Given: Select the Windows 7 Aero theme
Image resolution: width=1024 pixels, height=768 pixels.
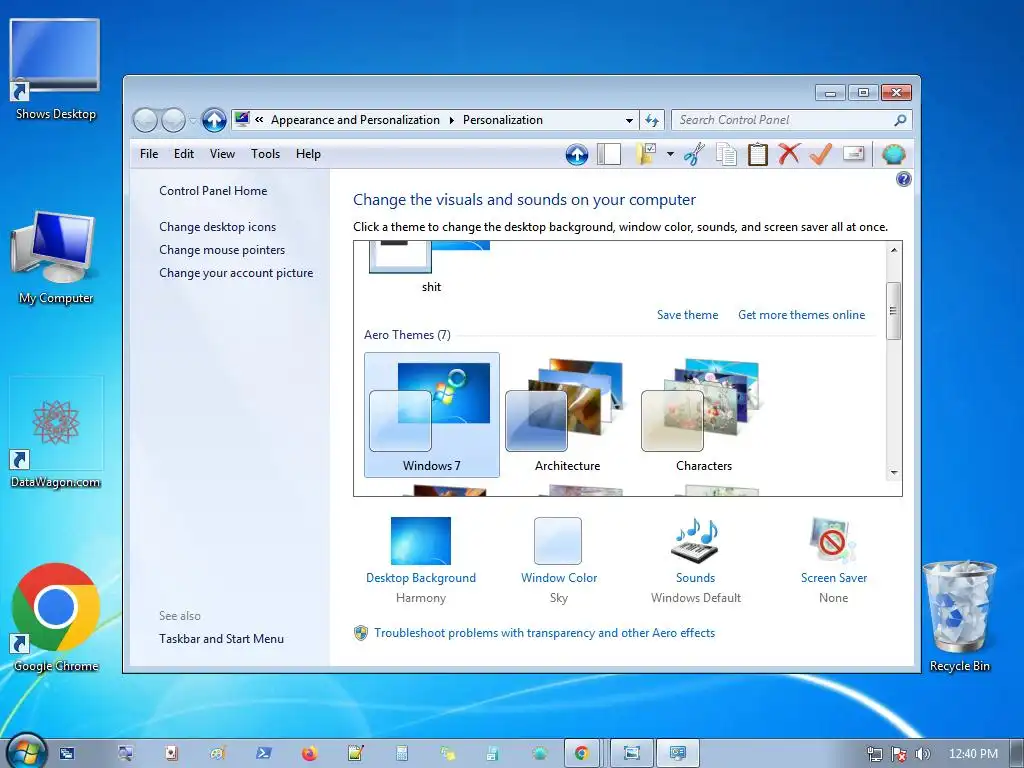Looking at the screenshot, I should [x=432, y=415].
